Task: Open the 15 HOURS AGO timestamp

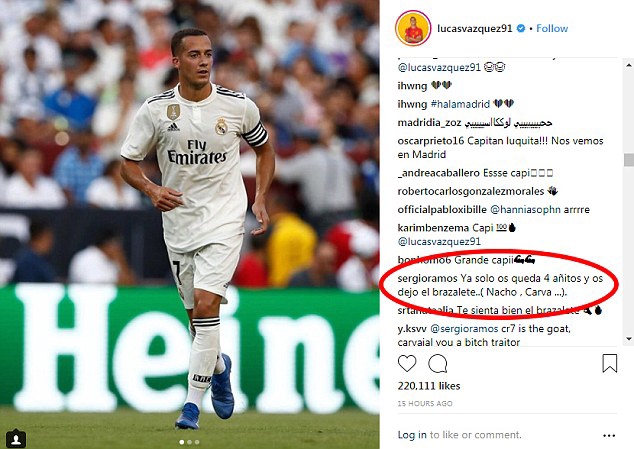Action: point(425,403)
